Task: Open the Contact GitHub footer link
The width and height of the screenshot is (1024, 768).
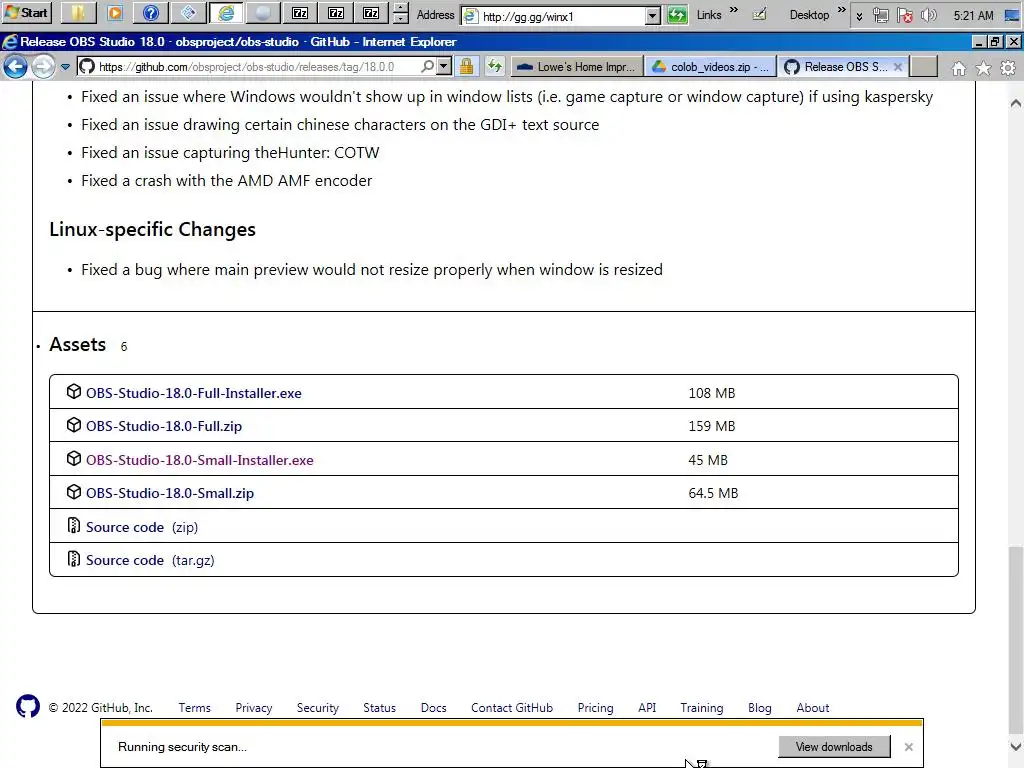Action: click(512, 708)
